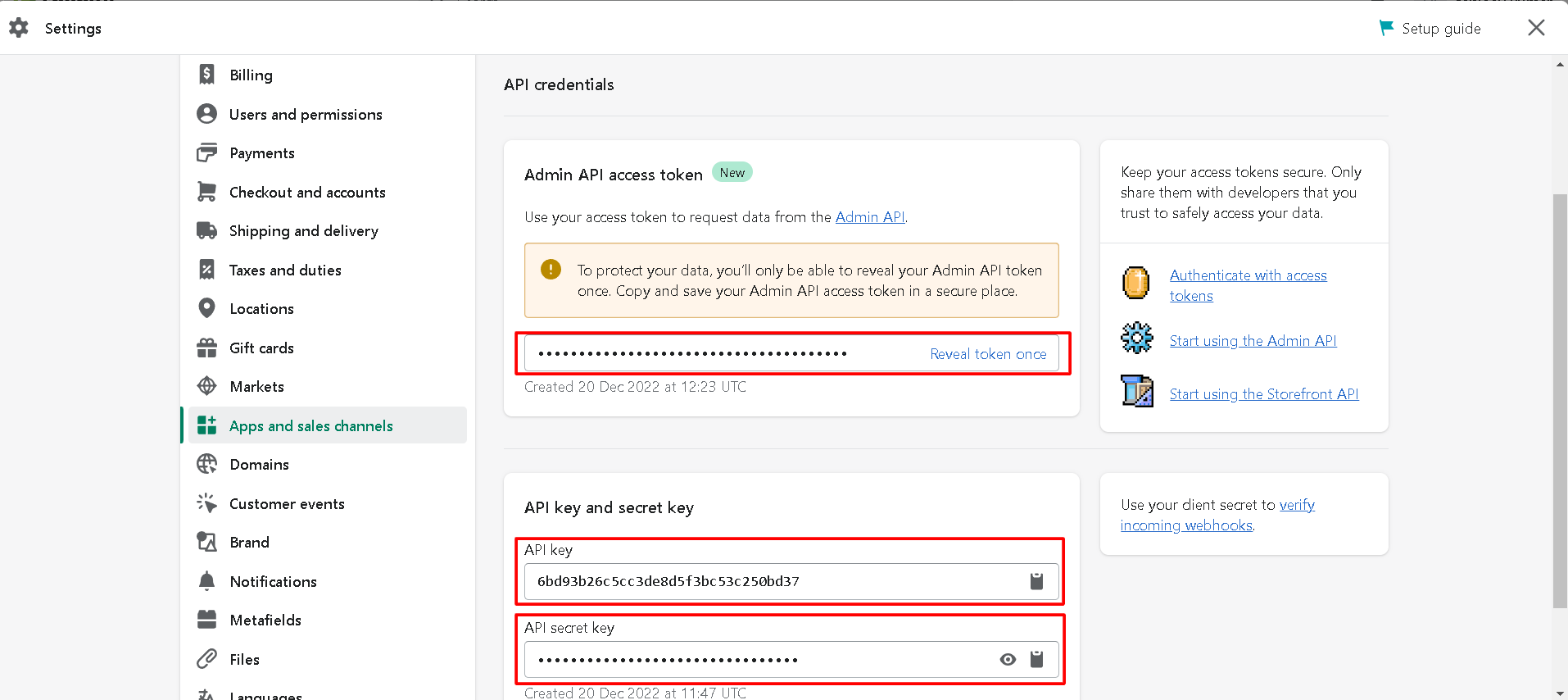Screen dimensions: 1568x700
Task: Open Start using the Storefront API link
Action: coord(1264,394)
